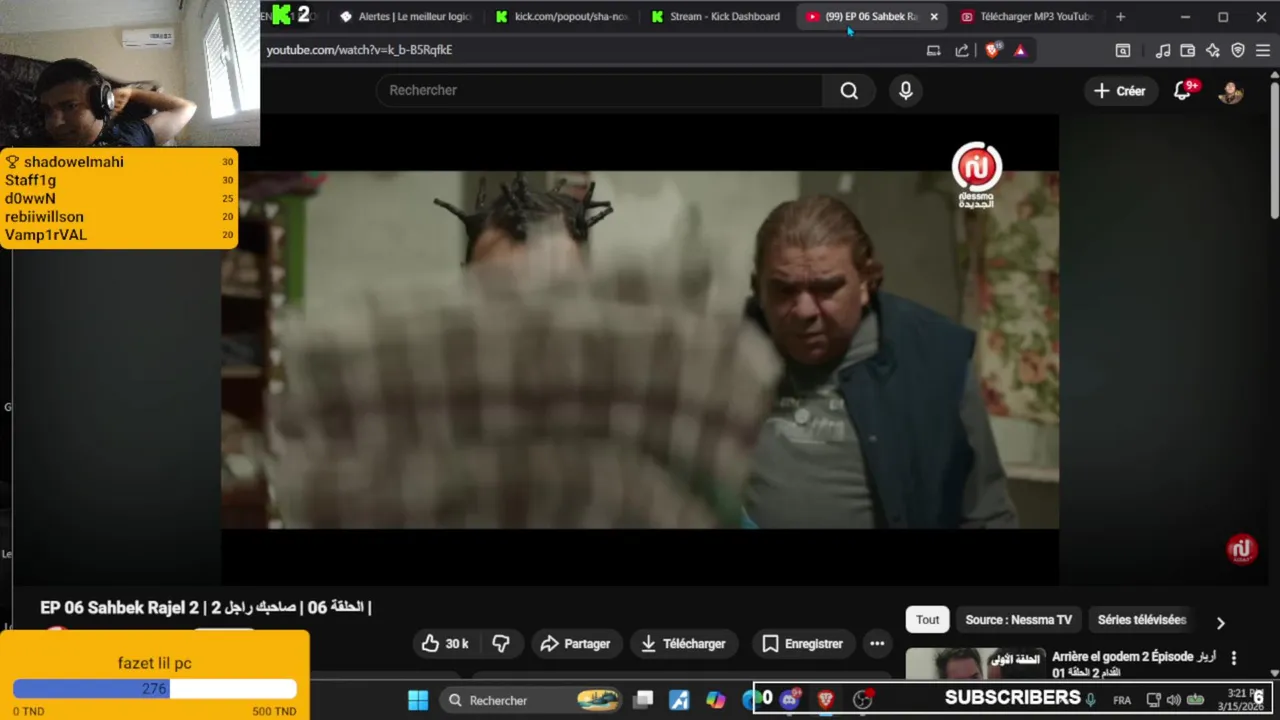Show more filter chips with the right arrow
This screenshot has width=1280, height=720.
coord(1220,622)
